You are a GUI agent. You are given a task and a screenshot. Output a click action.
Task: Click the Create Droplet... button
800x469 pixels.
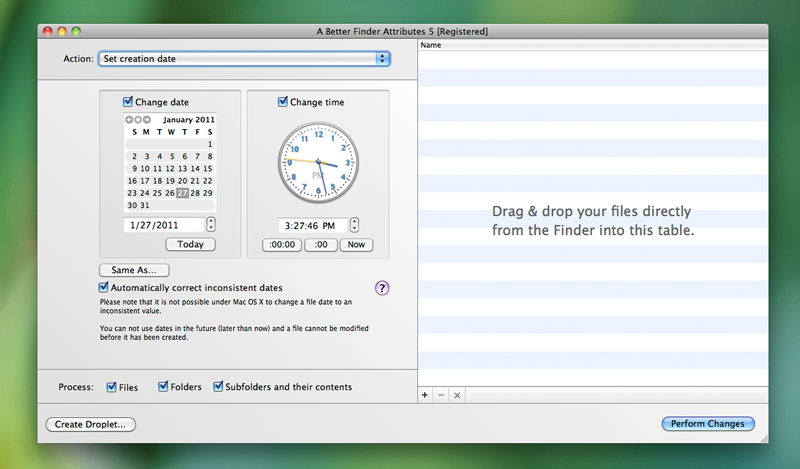click(90, 425)
